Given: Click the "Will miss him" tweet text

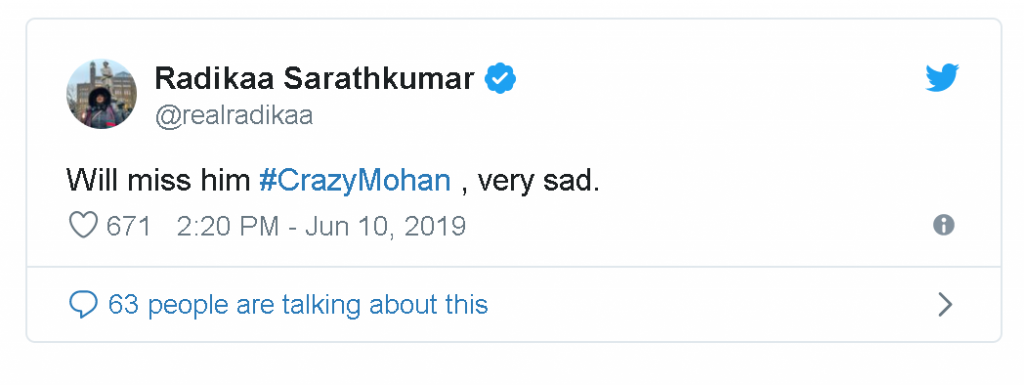Looking at the screenshot, I should 159,181.
